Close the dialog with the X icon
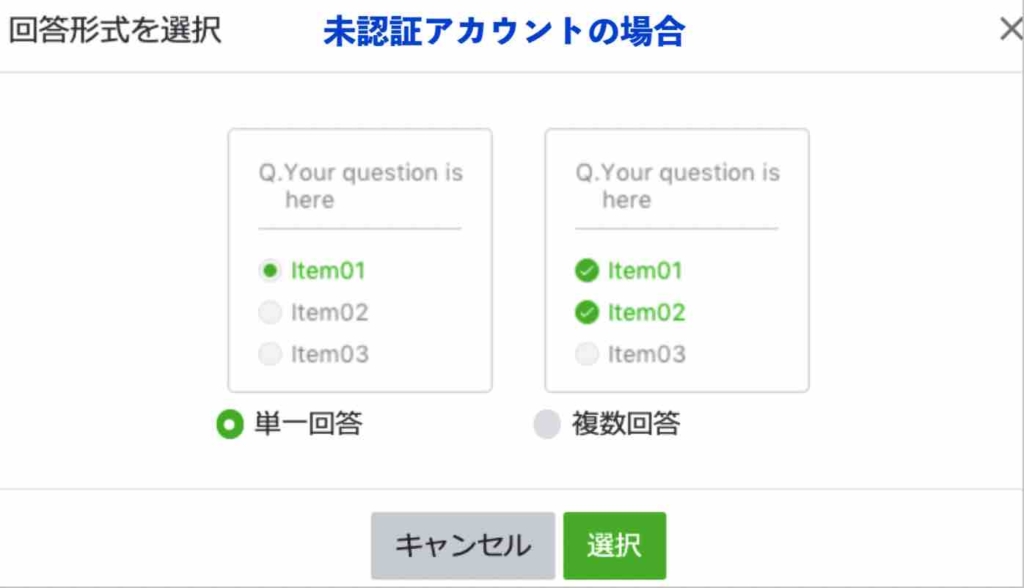 1010,30
